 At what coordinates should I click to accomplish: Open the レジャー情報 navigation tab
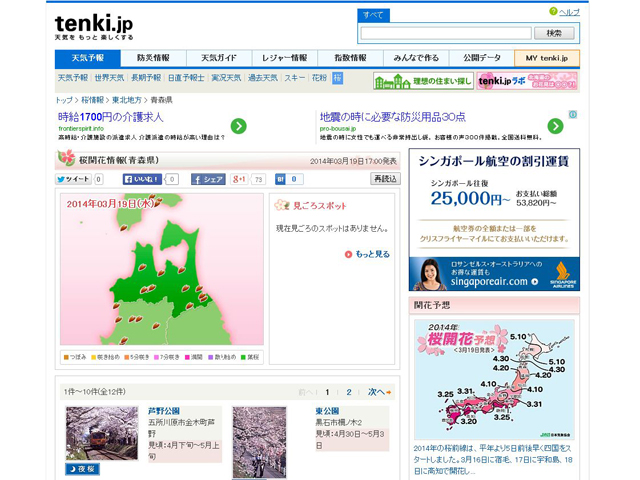click(x=284, y=58)
